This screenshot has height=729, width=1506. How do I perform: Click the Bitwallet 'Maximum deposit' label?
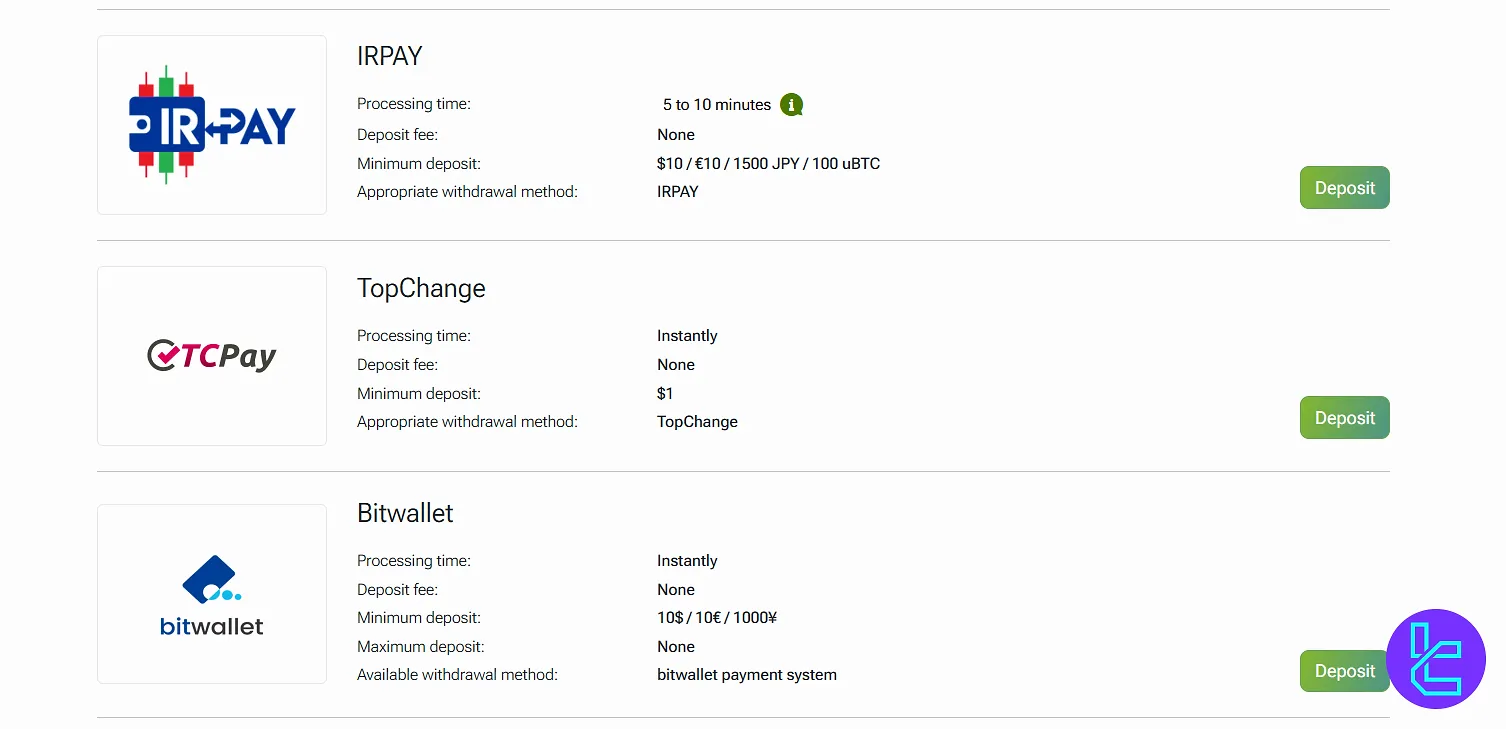[420, 647]
